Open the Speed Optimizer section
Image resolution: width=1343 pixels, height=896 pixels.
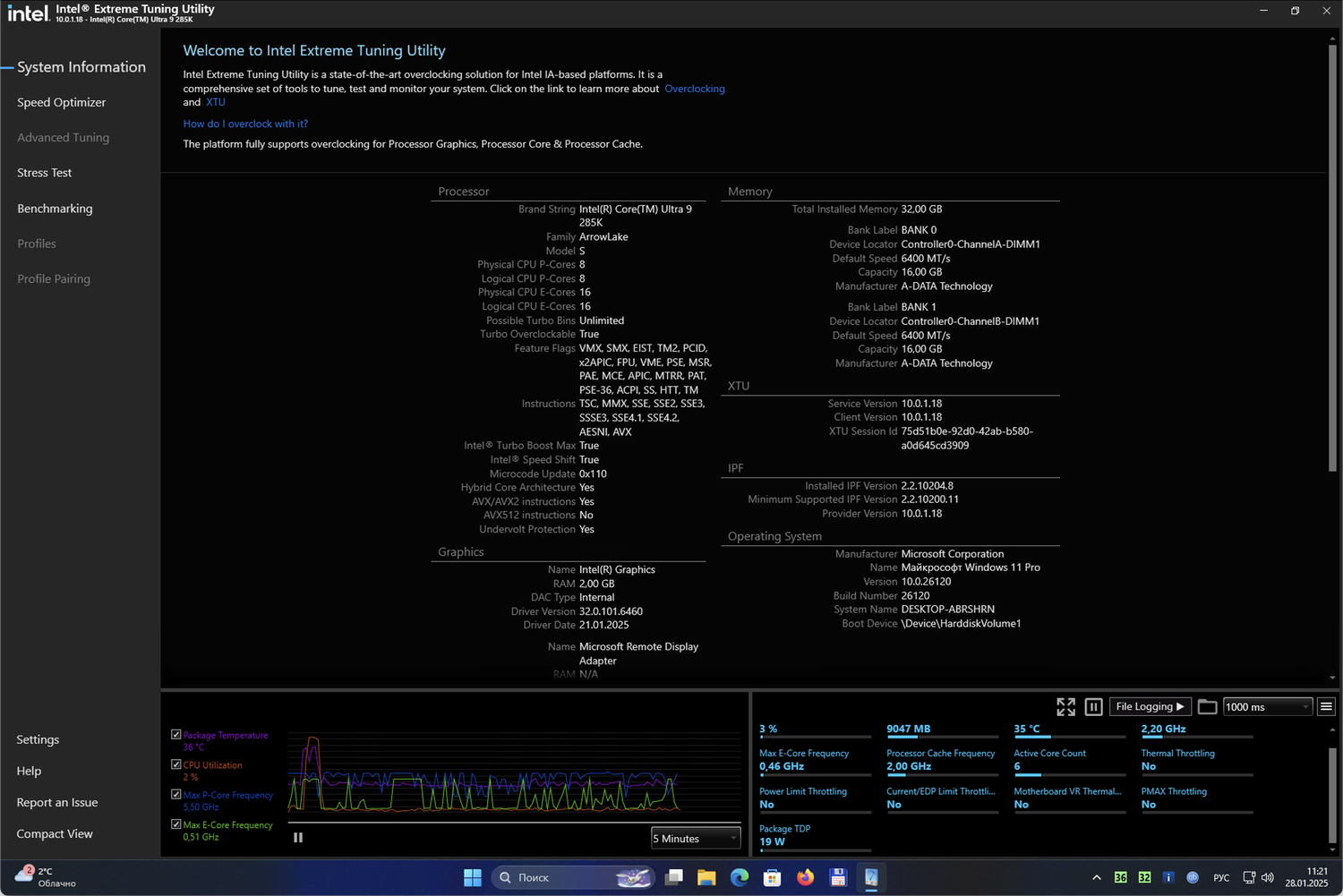61,102
